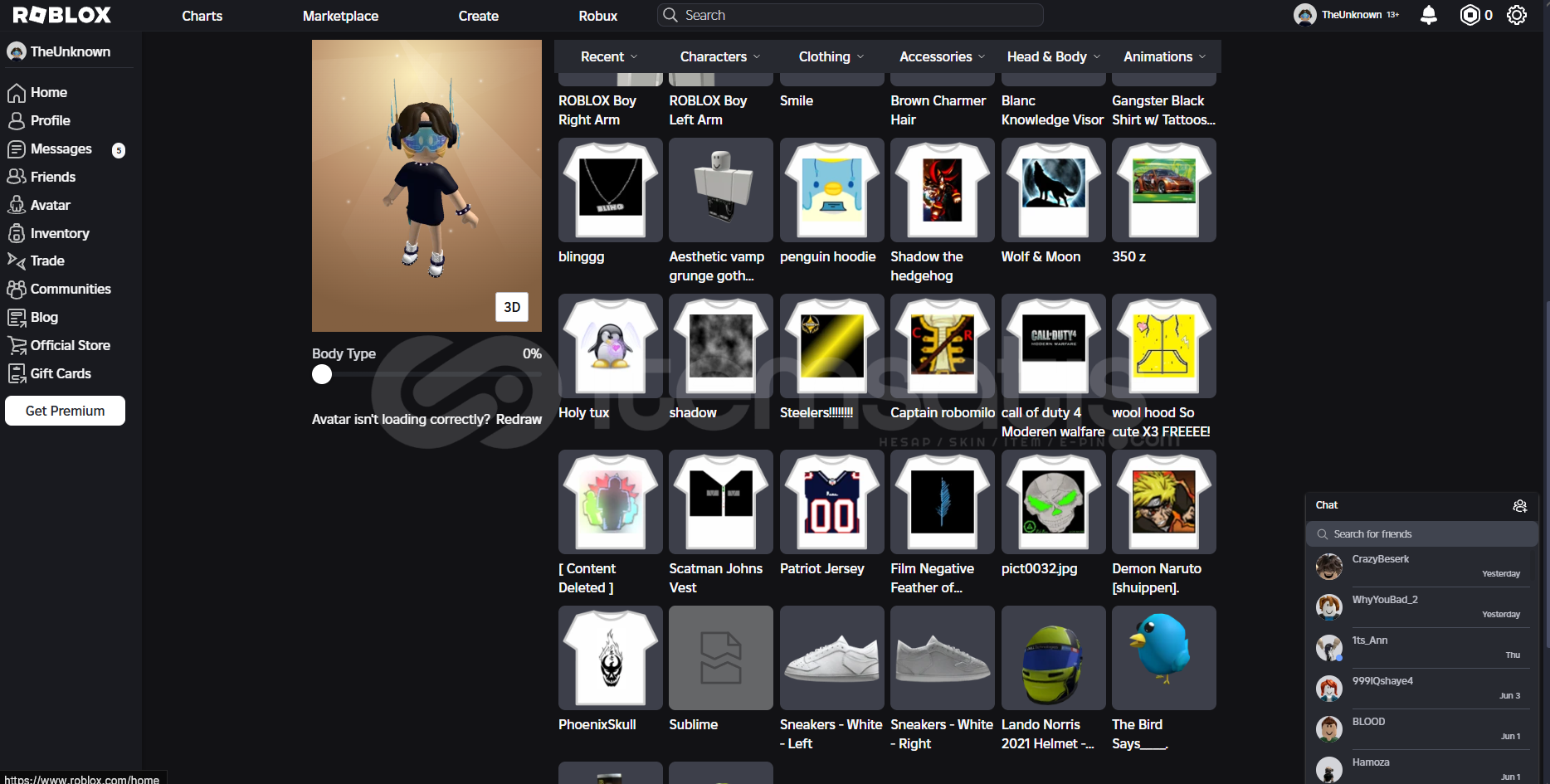Select the call of duty 4 thumbnail

click(1053, 346)
